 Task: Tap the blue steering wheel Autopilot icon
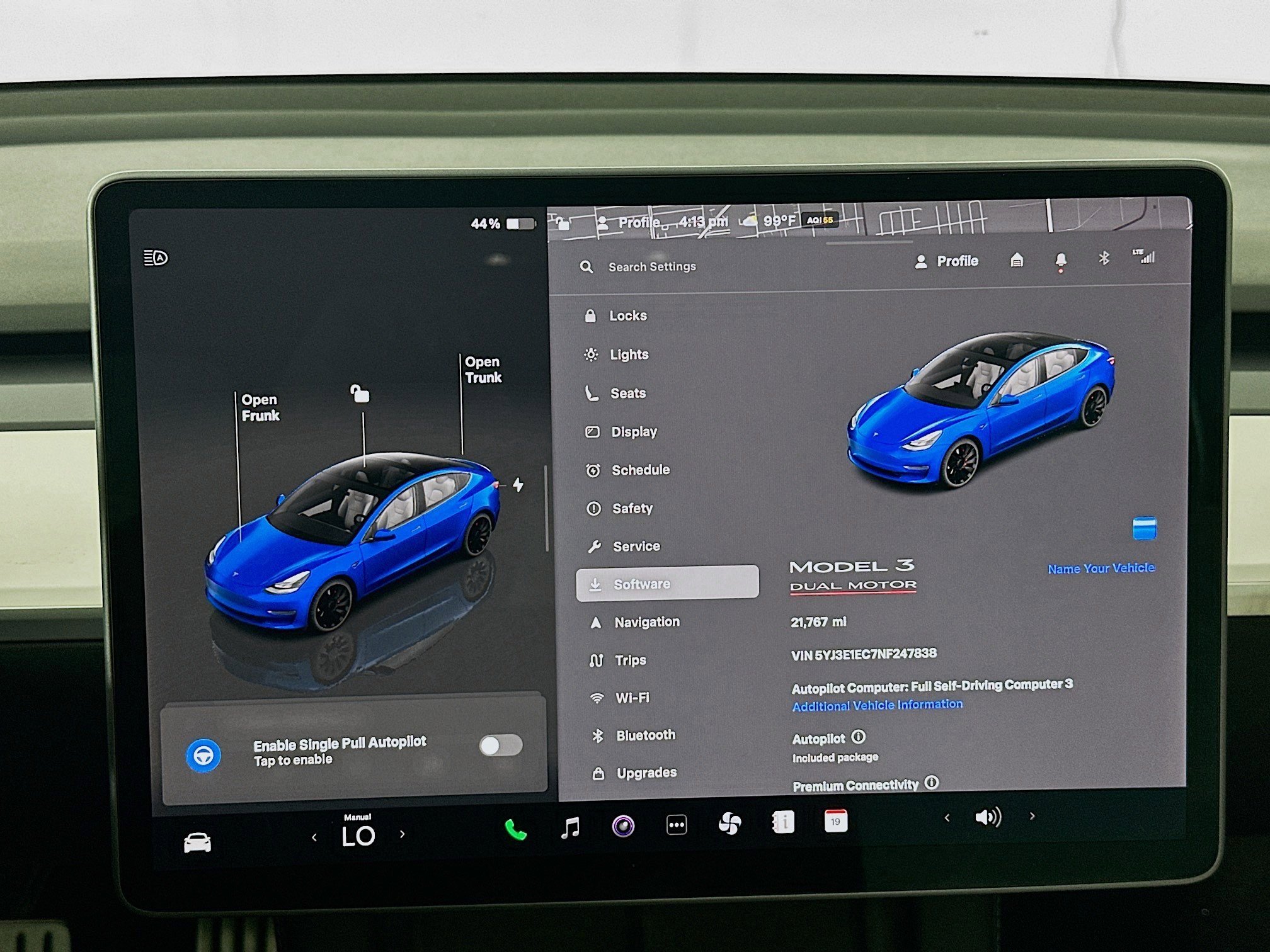point(203,755)
